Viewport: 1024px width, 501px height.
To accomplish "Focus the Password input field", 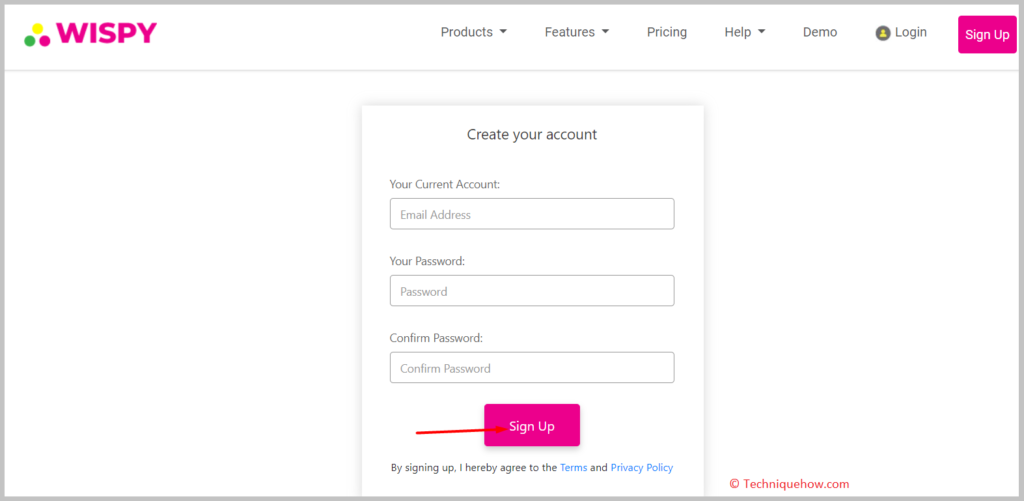I will tap(532, 291).
